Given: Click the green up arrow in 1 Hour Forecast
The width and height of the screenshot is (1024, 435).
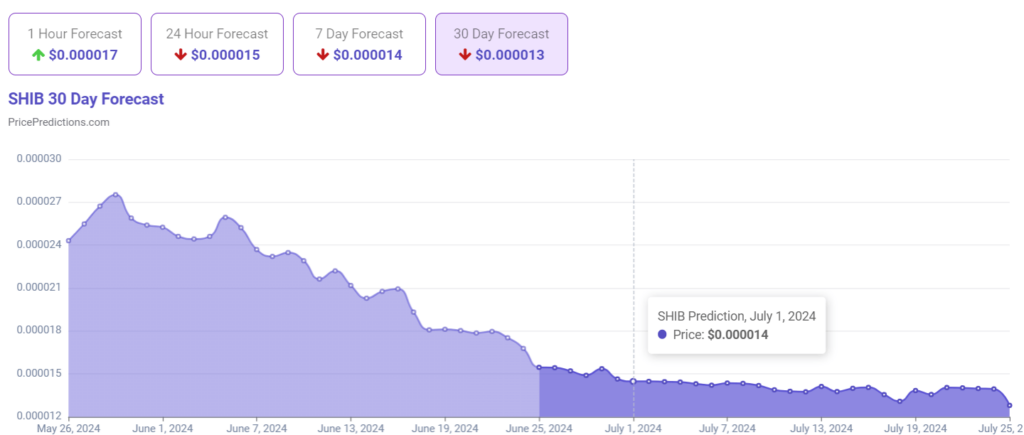Looking at the screenshot, I should tap(39, 54).
